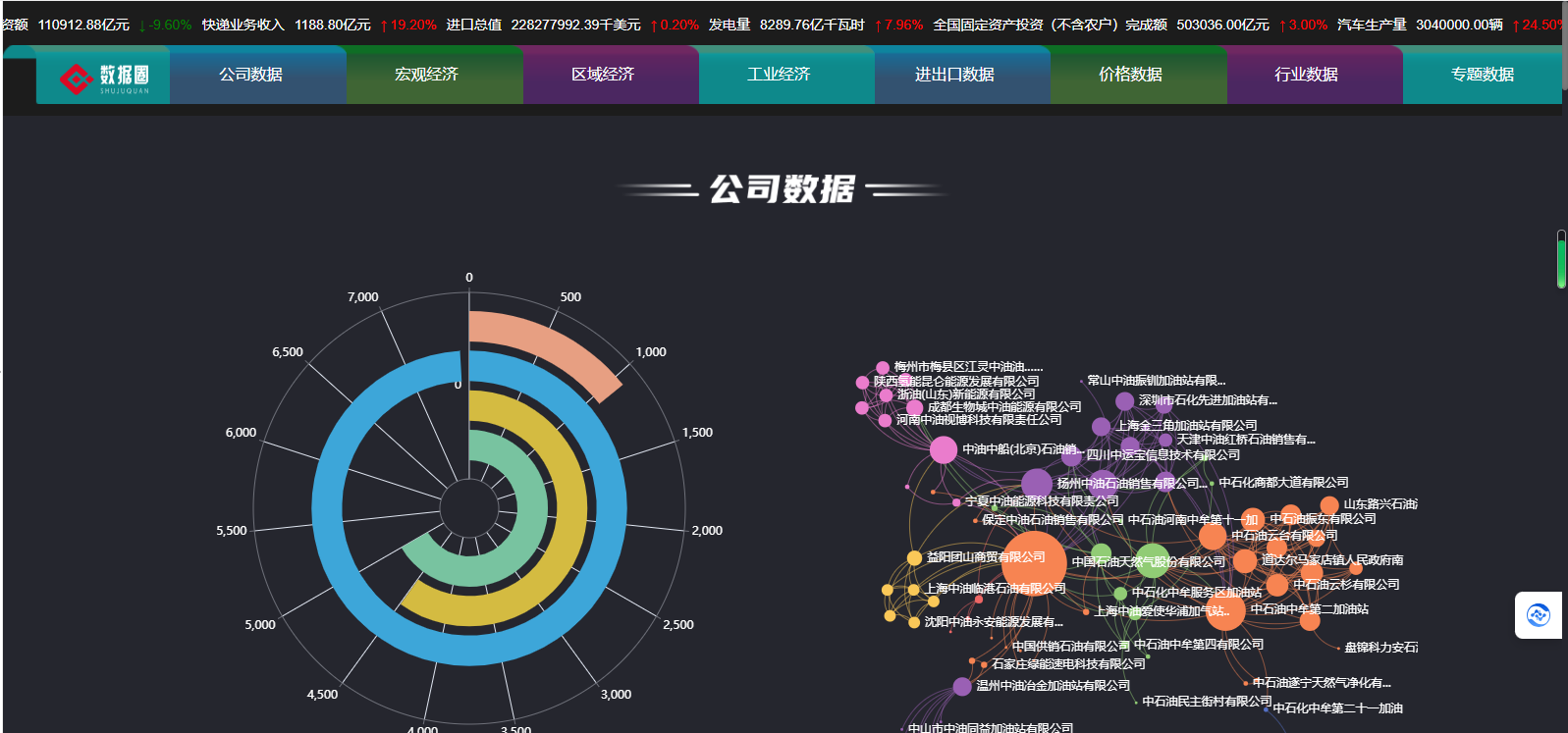Screen dimensions: 1568x733
Task: Select the 中石油中牟第二加油站 node
Action: coord(1225,611)
